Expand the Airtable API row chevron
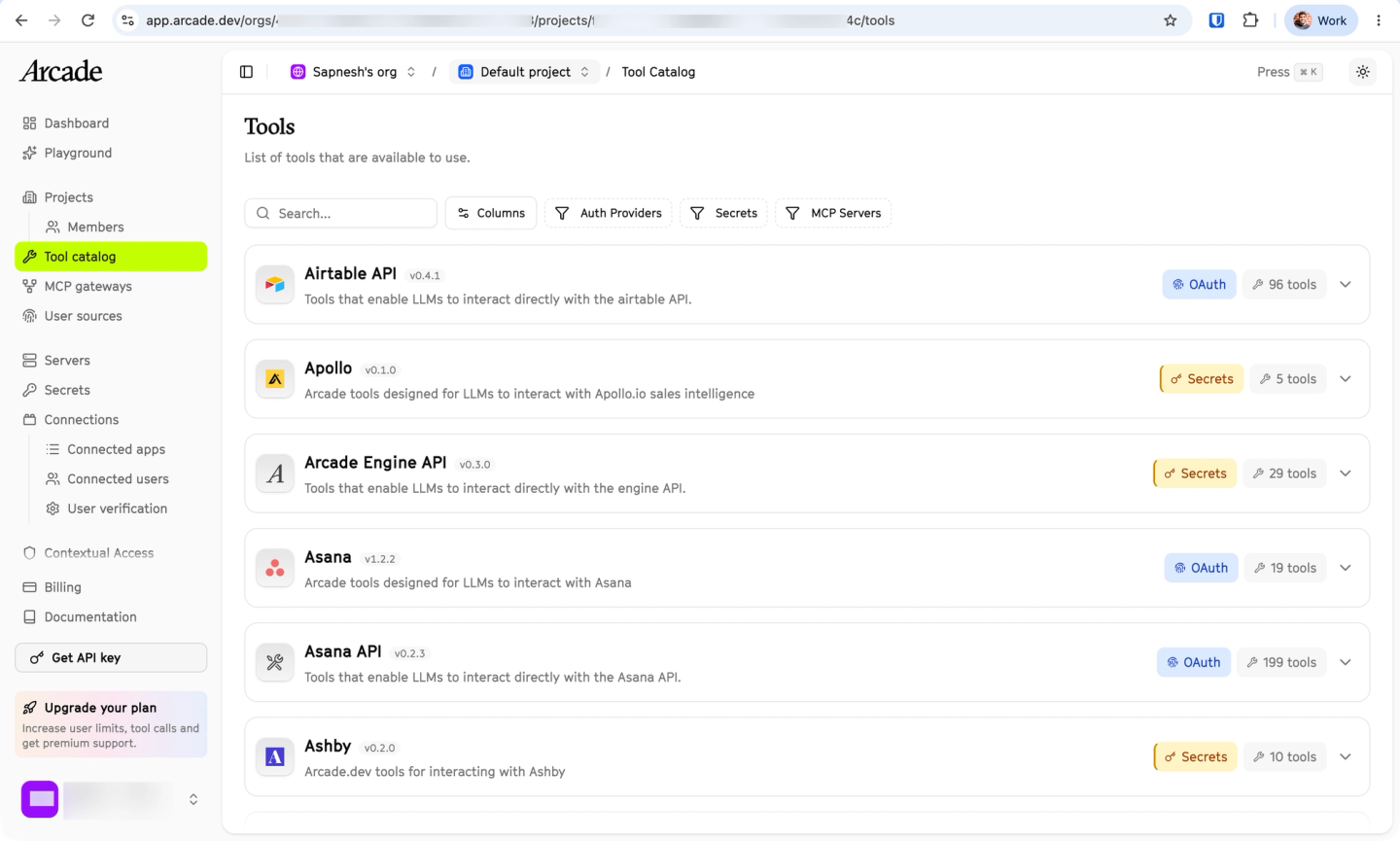 coord(1346,285)
